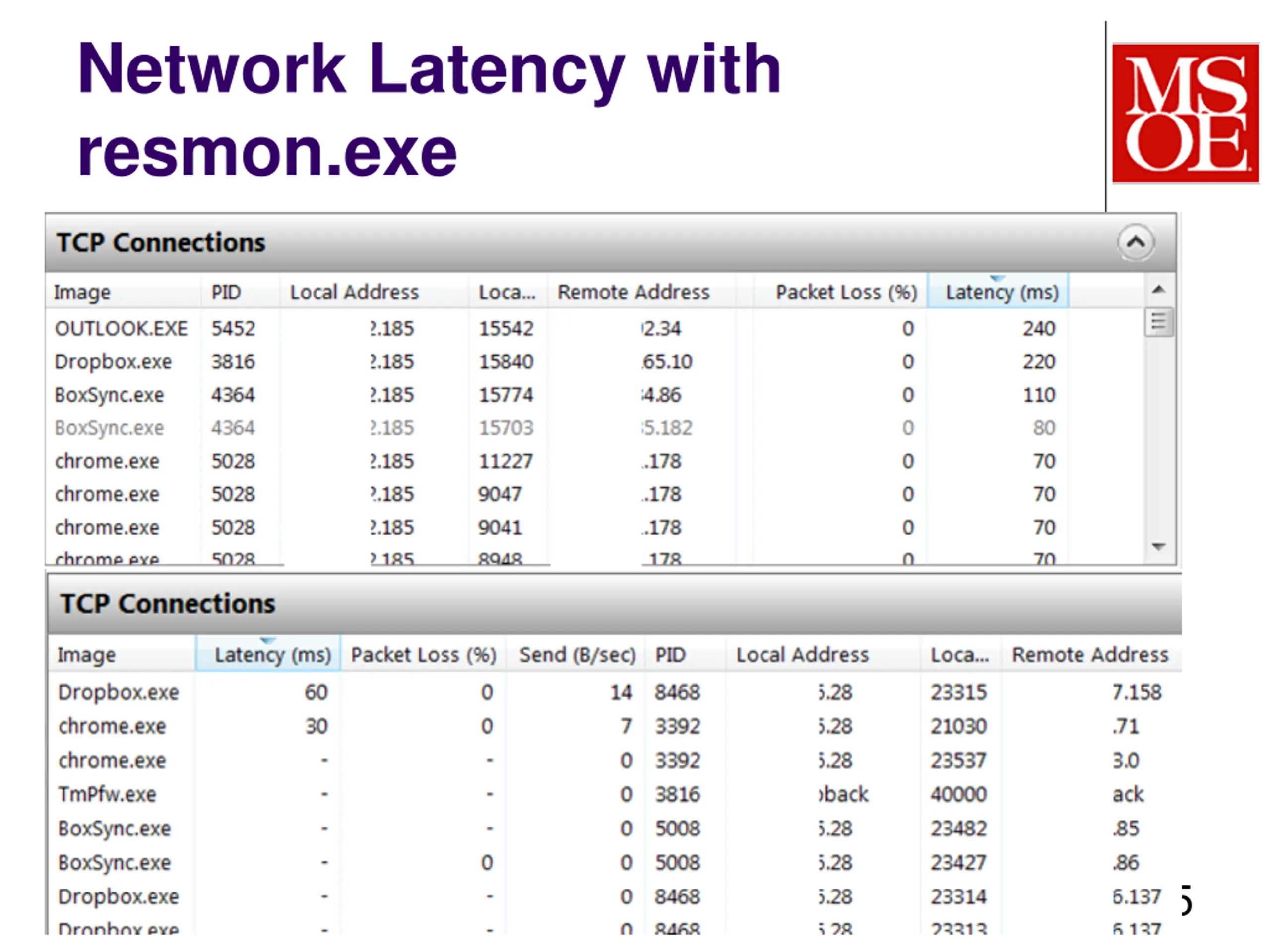
Task: Sort lower table by Latency (ms) header
Action: 268,654
